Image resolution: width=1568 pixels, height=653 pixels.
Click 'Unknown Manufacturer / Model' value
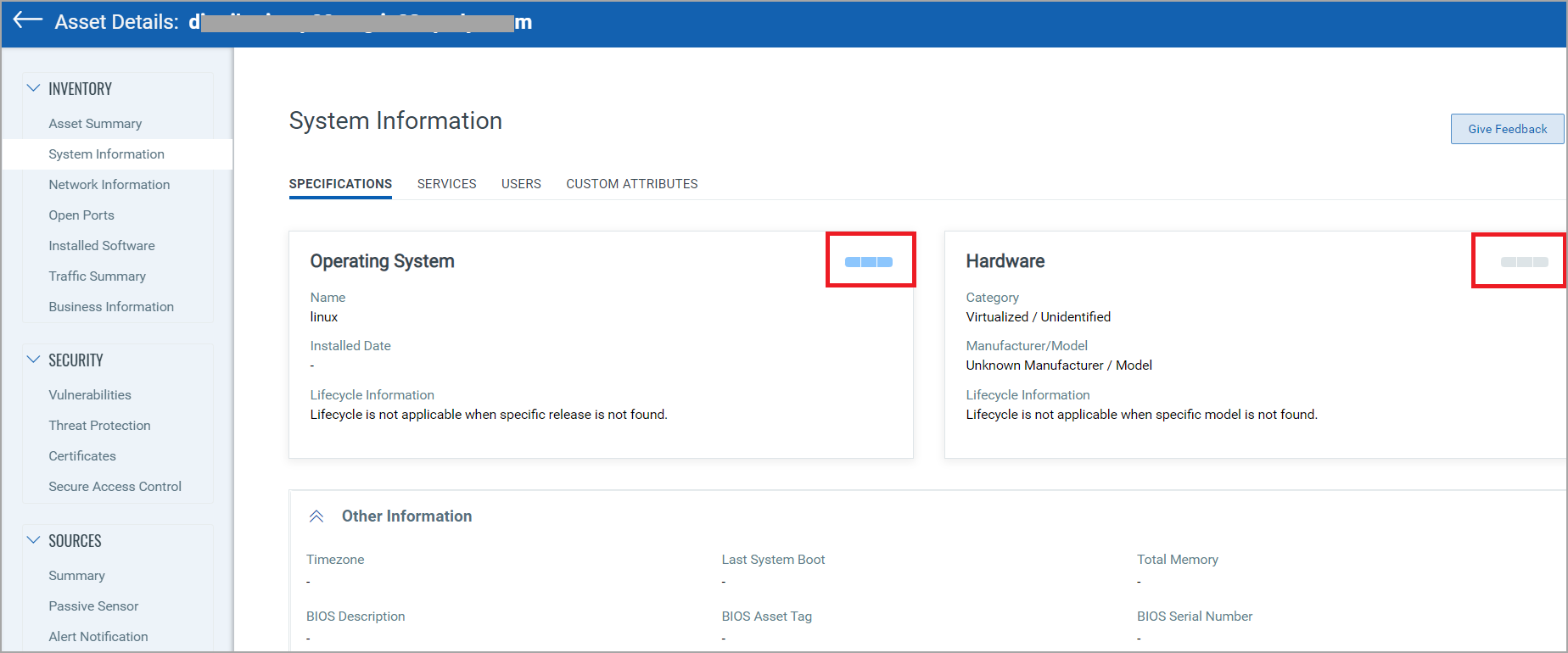tap(1059, 366)
